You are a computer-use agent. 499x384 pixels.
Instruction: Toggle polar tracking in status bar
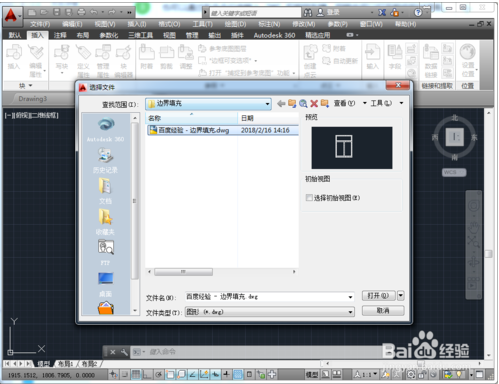(158, 375)
